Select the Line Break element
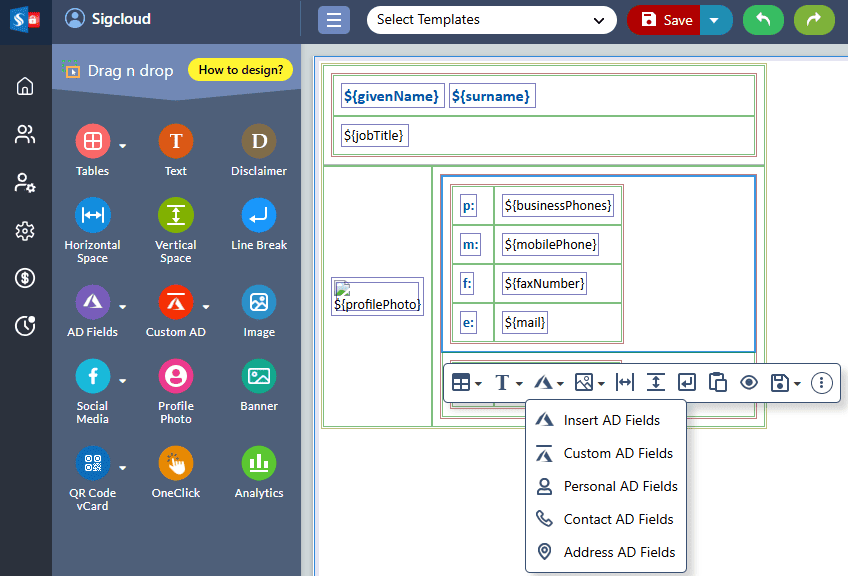This screenshot has height=576, width=848. click(x=259, y=216)
